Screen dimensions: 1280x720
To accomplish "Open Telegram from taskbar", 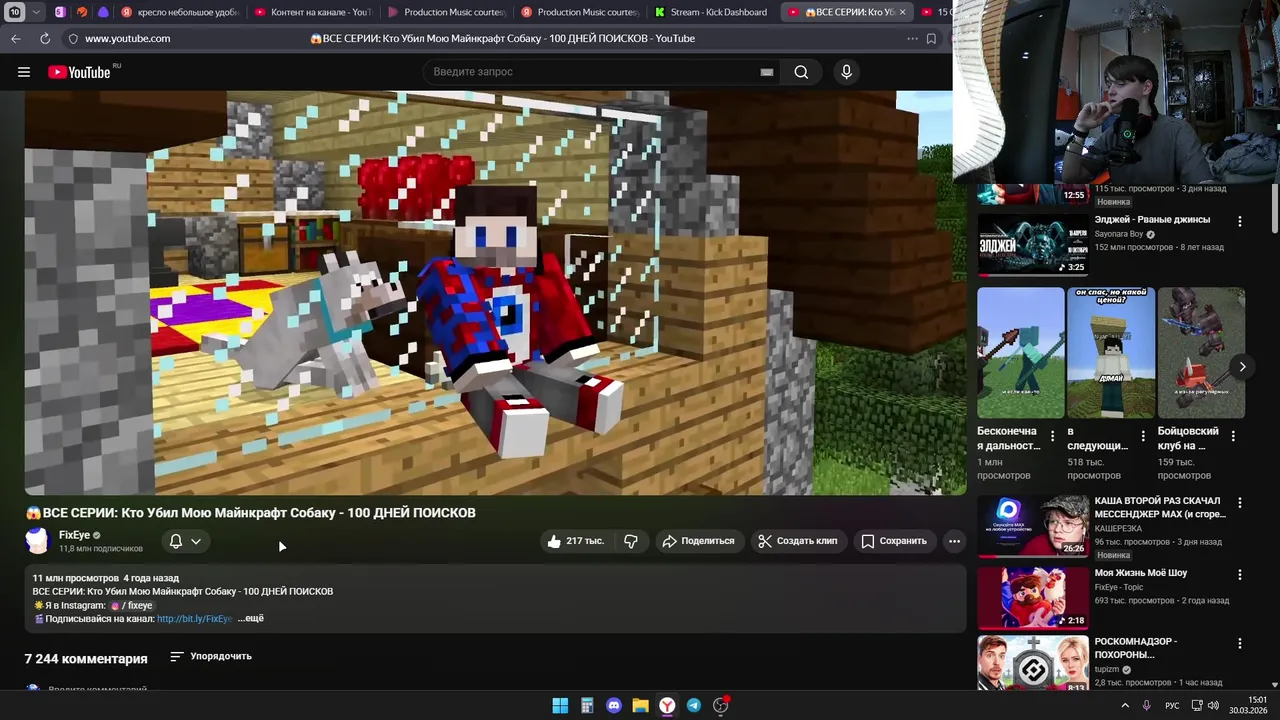I will pyautogui.click(x=693, y=705).
